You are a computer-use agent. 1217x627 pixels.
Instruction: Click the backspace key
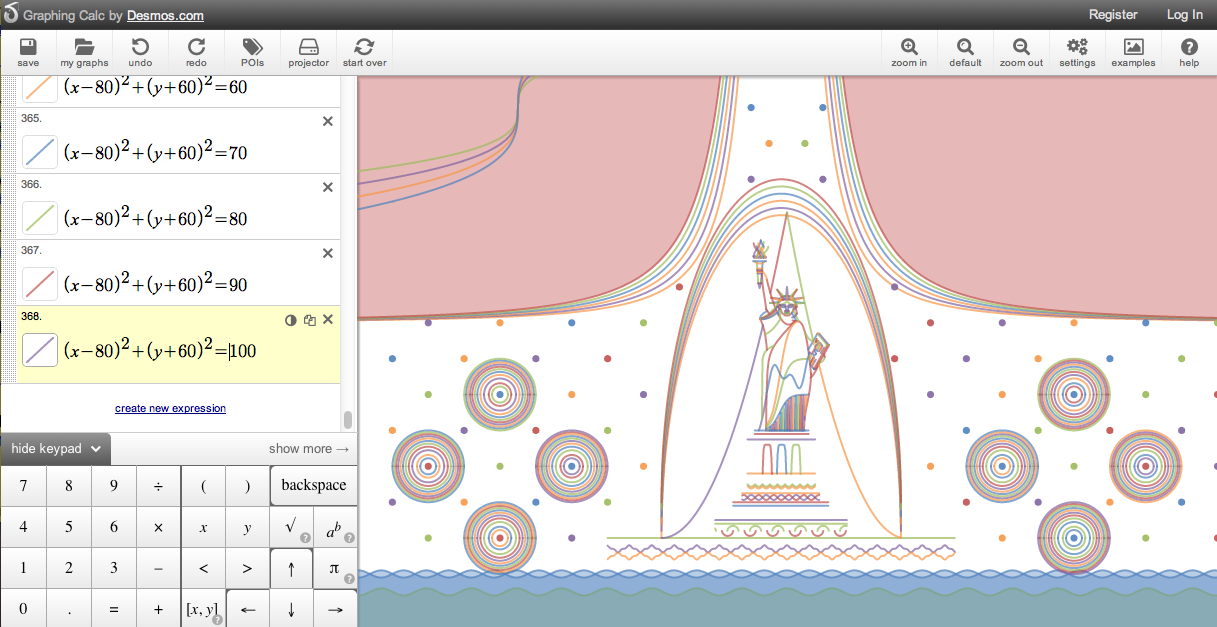pos(313,486)
